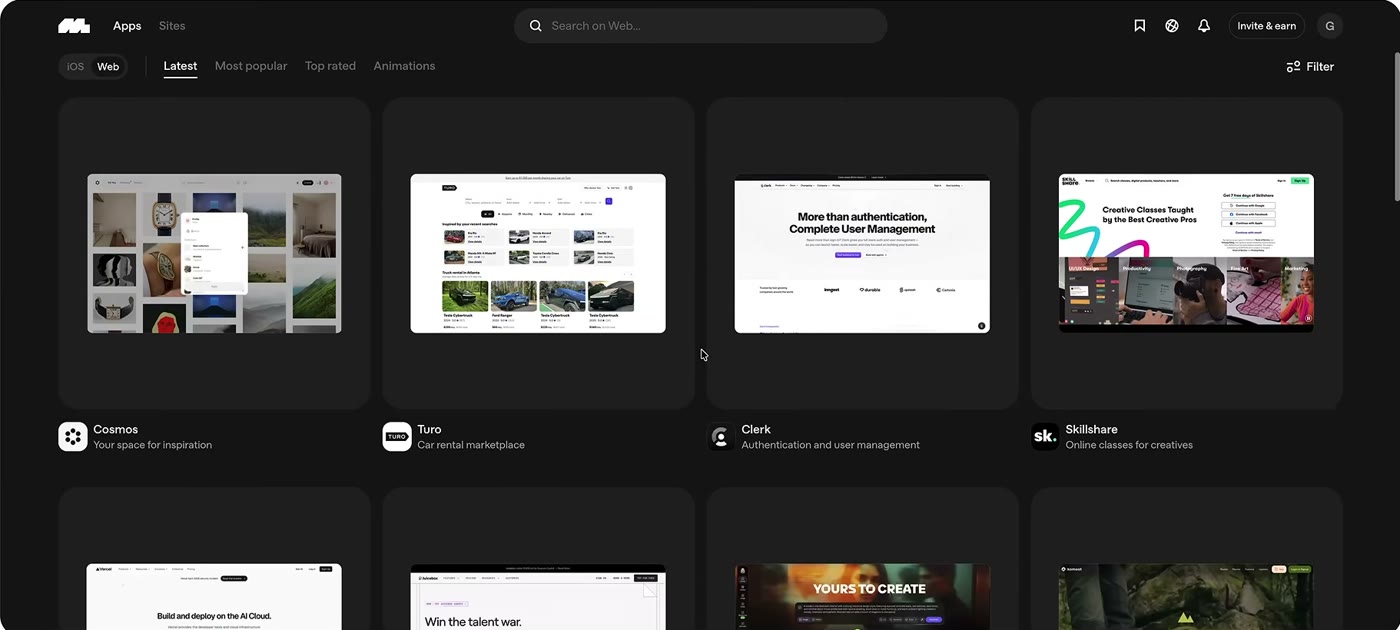Open the Turo screenshot thumbnail
The width and height of the screenshot is (1400, 630).
pos(538,253)
